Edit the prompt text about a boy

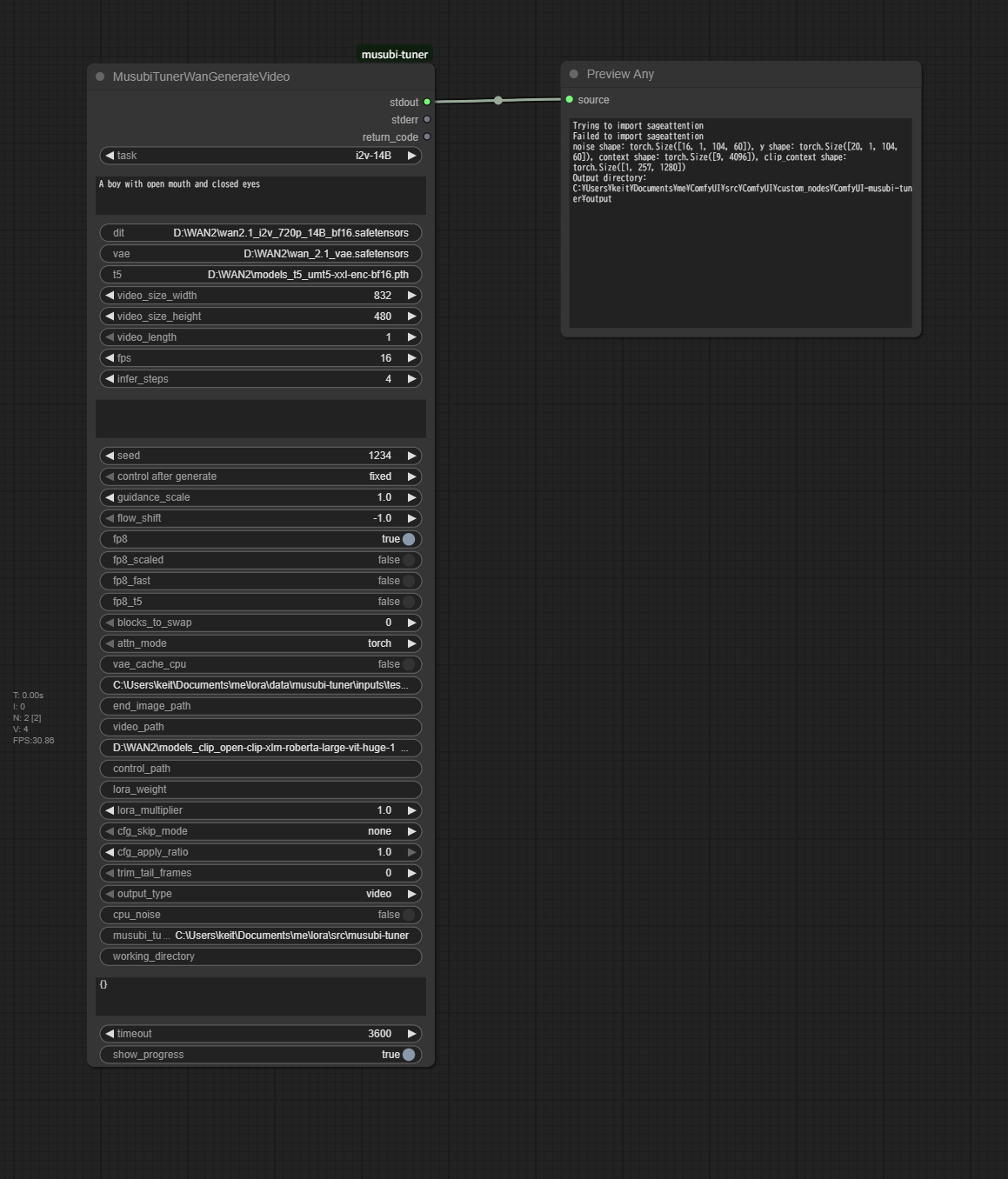click(x=261, y=196)
